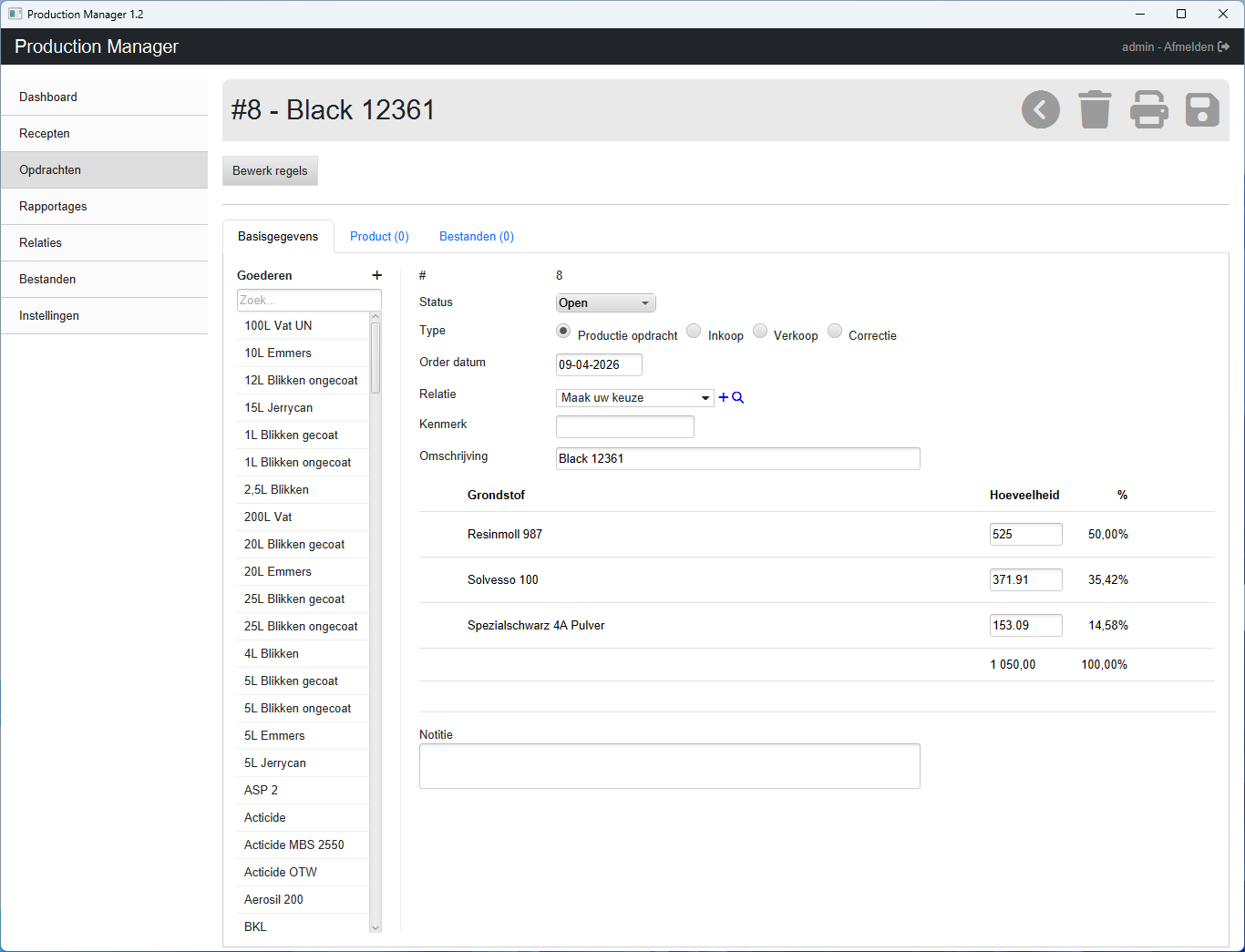The width and height of the screenshot is (1245, 952).
Task: Click the back arrow icon in header
Action: [1040, 110]
